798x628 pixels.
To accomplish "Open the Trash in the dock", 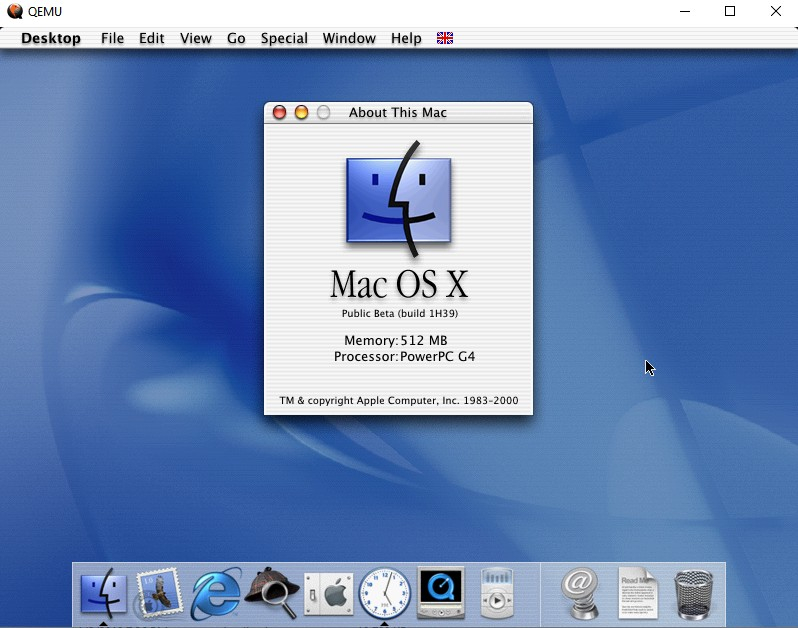I will [x=694, y=594].
